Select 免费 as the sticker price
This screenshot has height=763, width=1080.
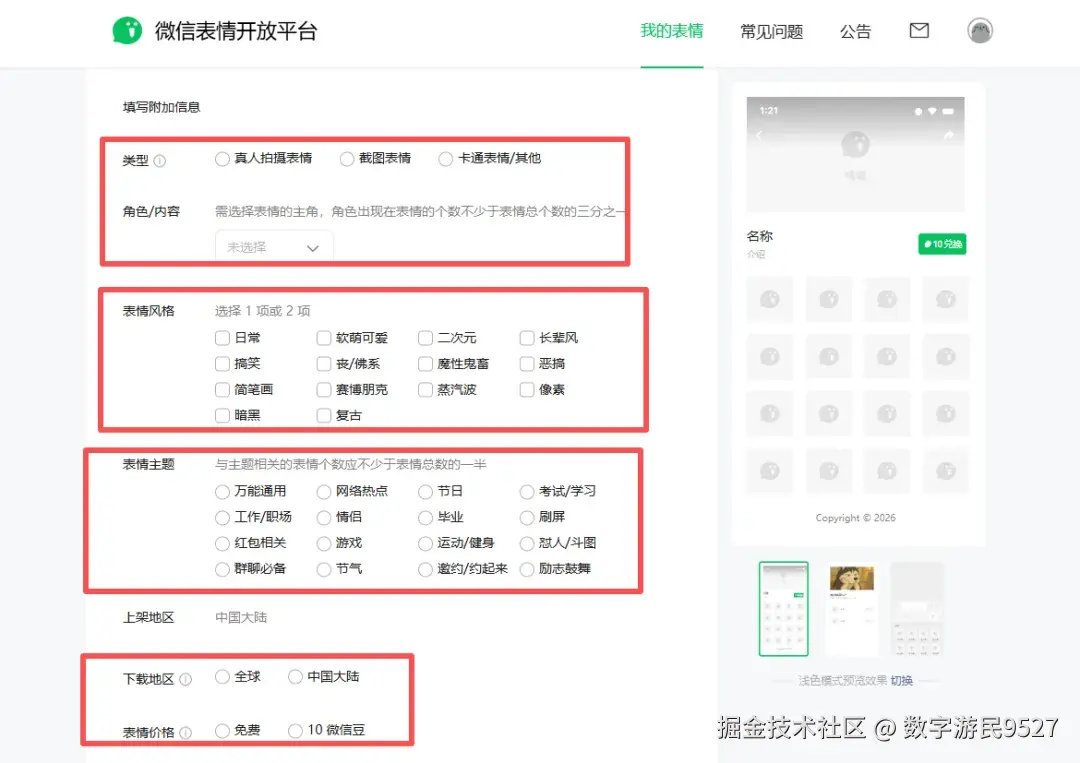[222, 730]
